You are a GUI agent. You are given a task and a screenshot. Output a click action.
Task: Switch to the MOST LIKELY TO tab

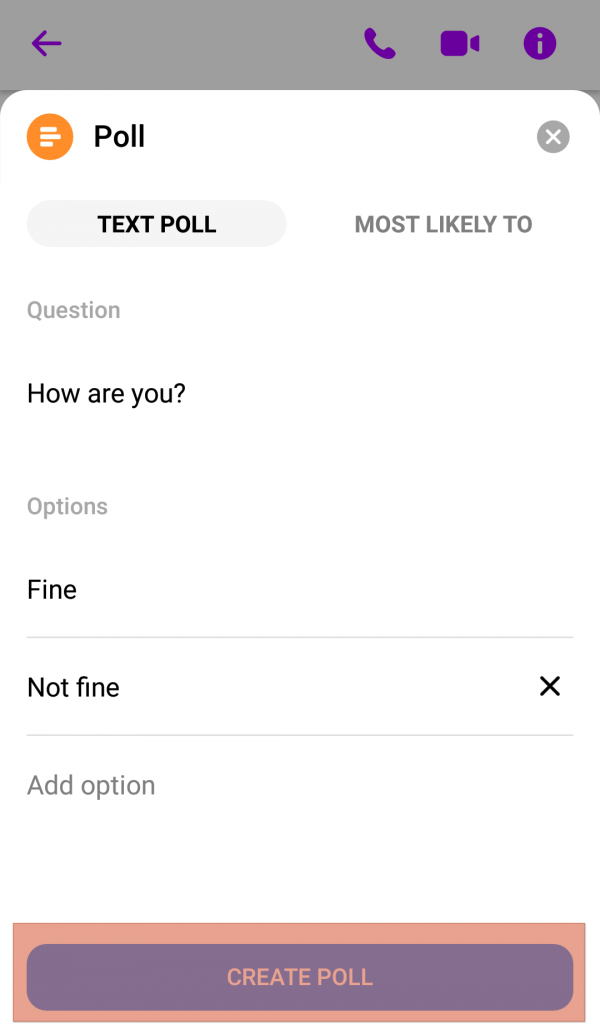(x=443, y=224)
